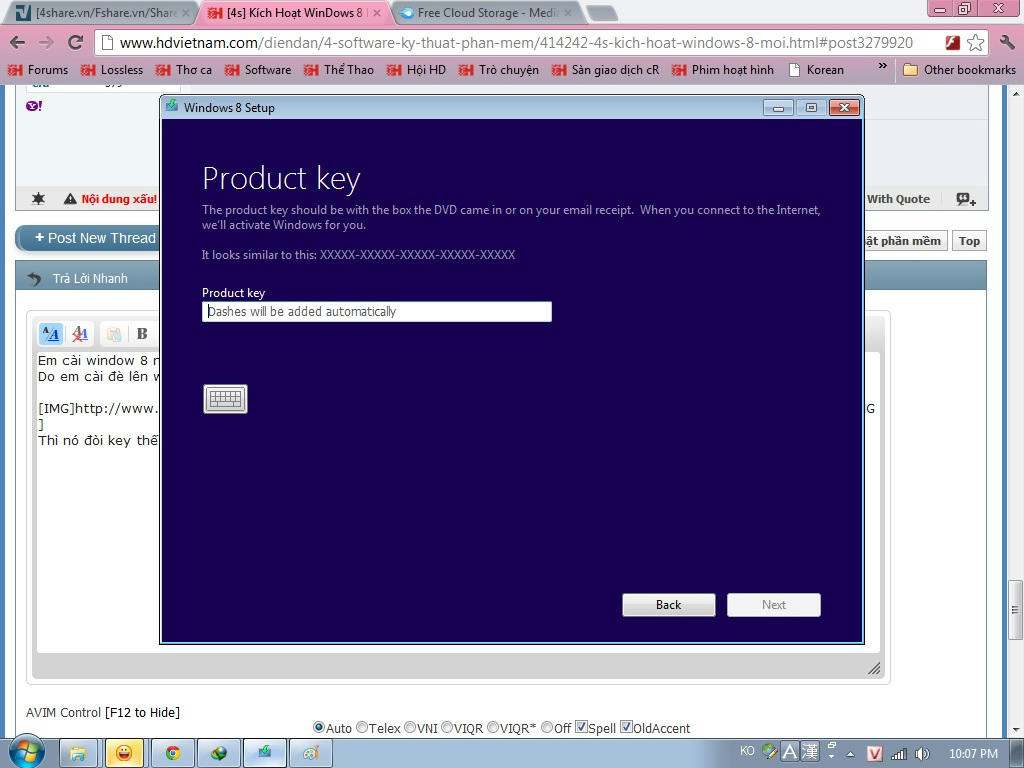Viewport: 1024px width, 768px height.
Task: Switch to the Free Cloud Storage tab
Action: pos(487,12)
